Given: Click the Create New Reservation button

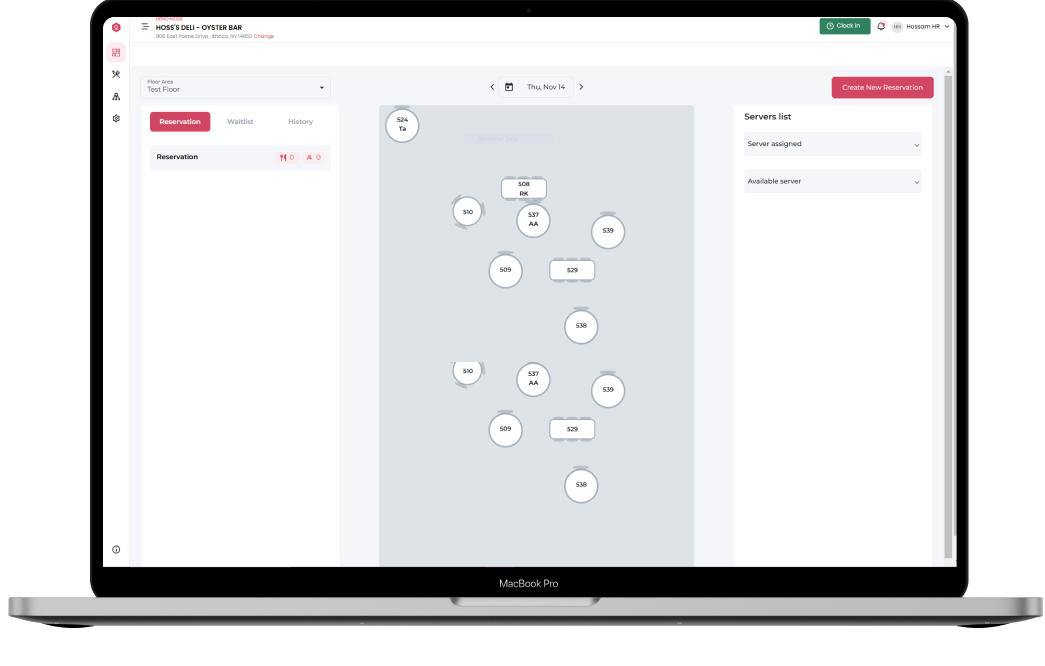Looking at the screenshot, I should (882, 88).
